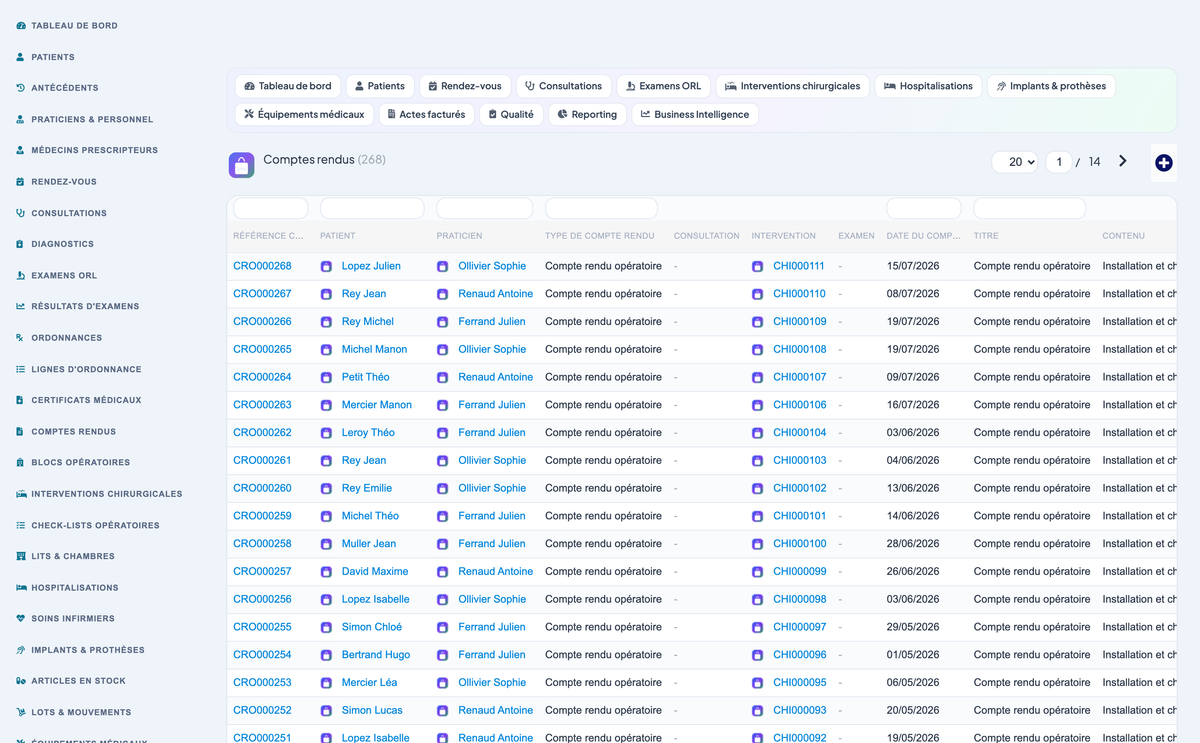
Task: Go to next page with the chevron arrow
Action: 1123,161
